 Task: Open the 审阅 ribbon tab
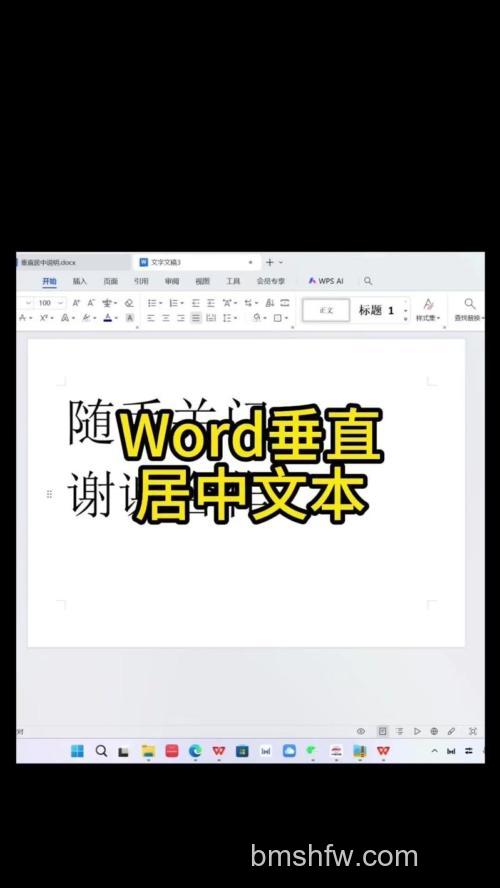click(x=172, y=281)
